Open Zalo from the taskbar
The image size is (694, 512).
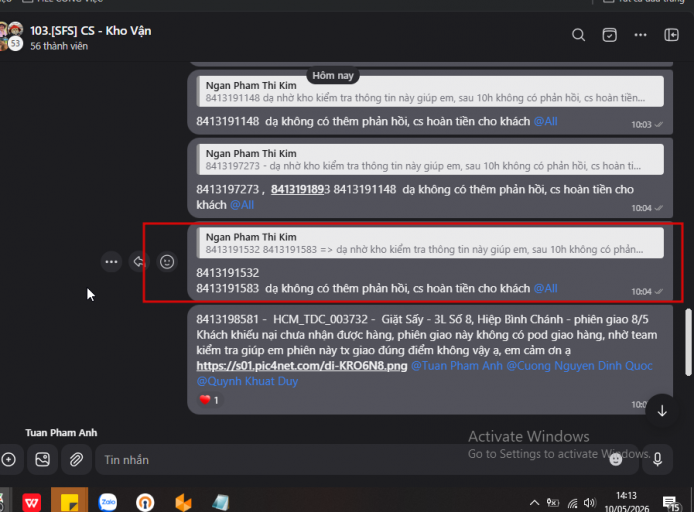108,502
